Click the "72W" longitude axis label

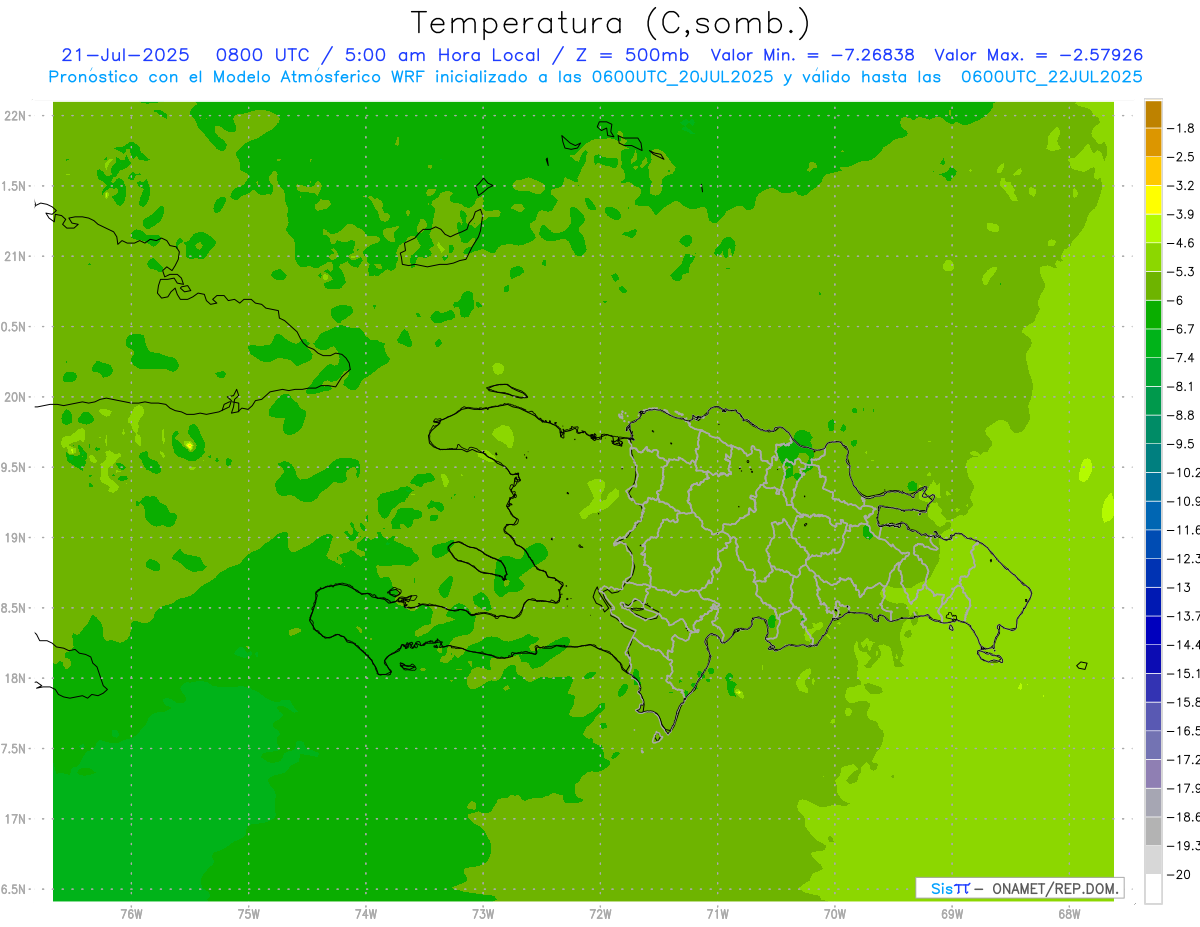point(600,914)
